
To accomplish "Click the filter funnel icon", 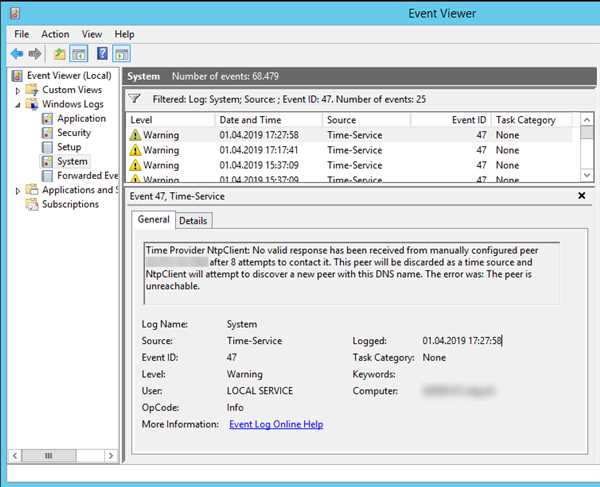I will pos(135,99).
